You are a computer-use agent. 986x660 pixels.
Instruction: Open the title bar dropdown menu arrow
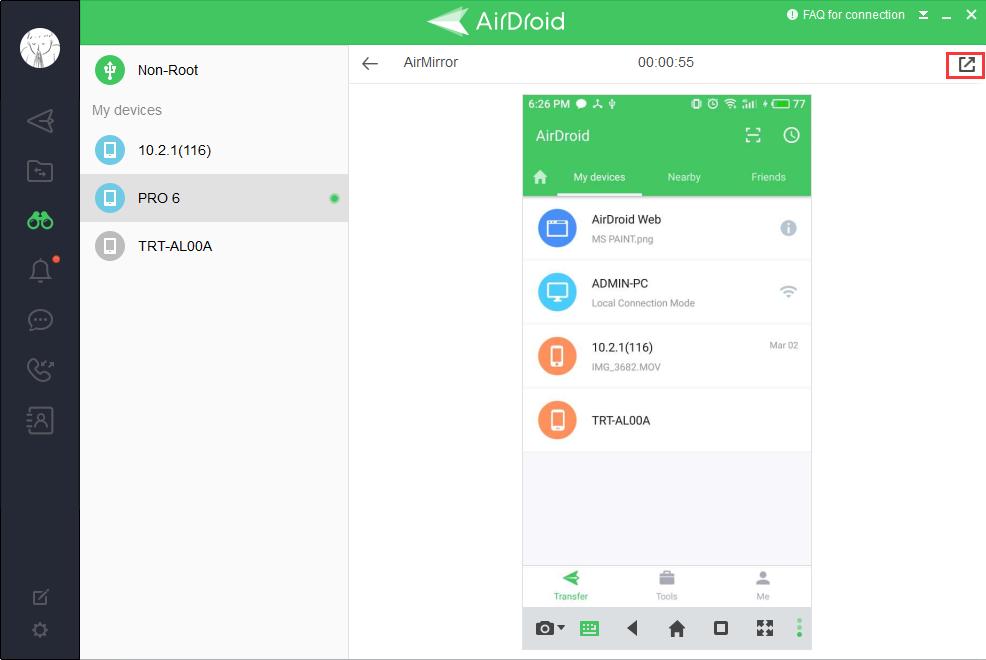[923, 15]
